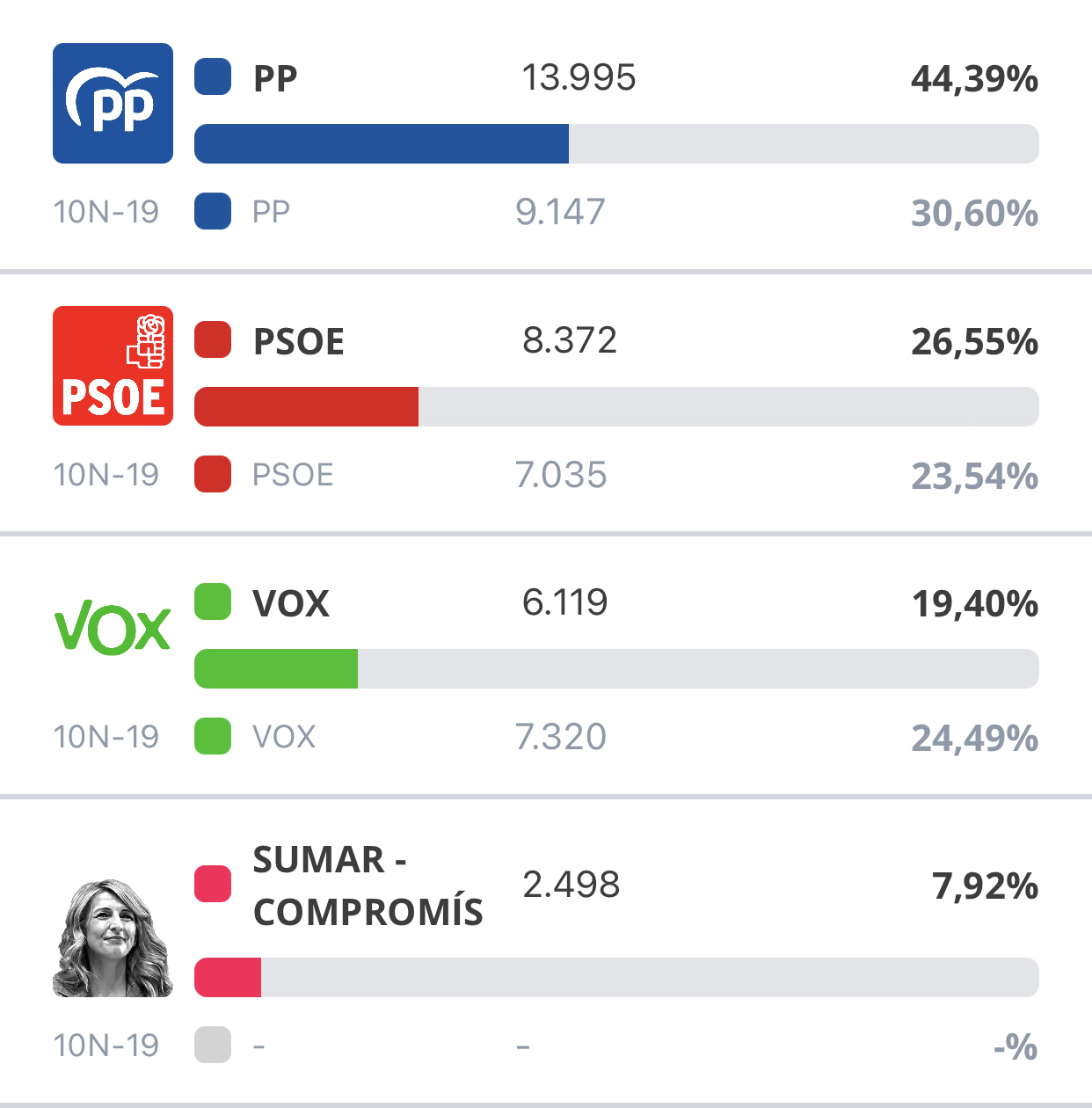Click the previous VOX result 24,49%

point(974,738)
